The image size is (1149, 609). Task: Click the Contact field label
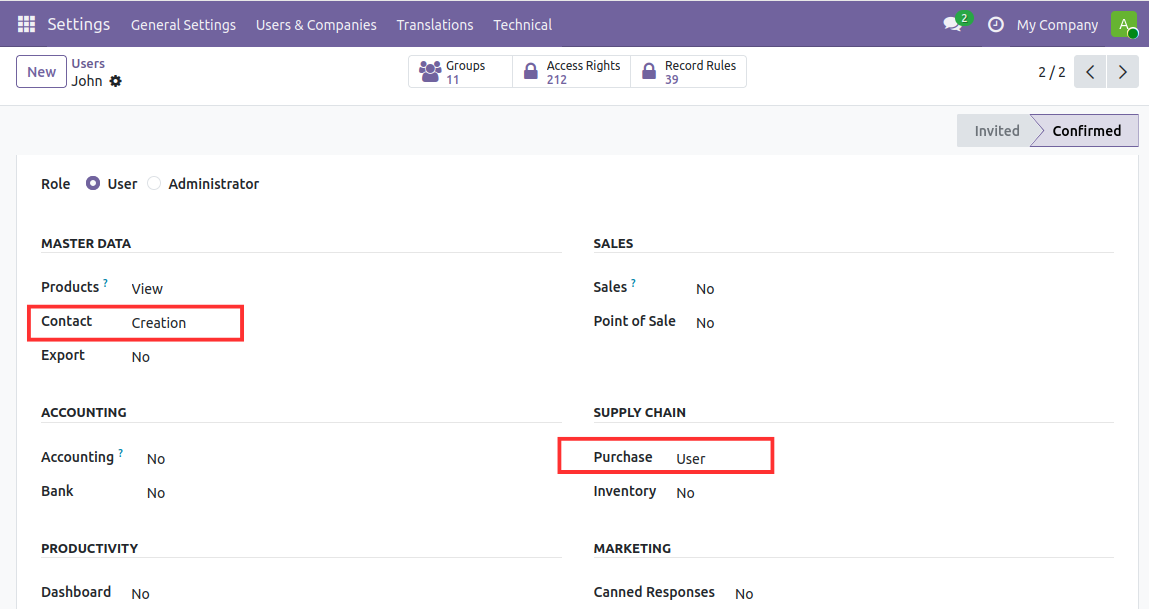tap(67, 321)
